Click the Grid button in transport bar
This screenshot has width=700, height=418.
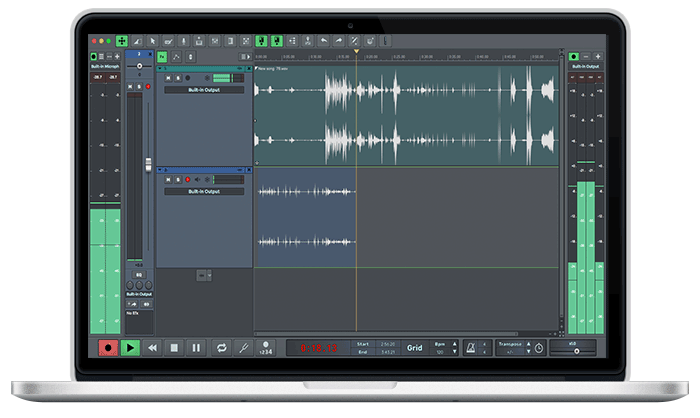coord(414,348)
